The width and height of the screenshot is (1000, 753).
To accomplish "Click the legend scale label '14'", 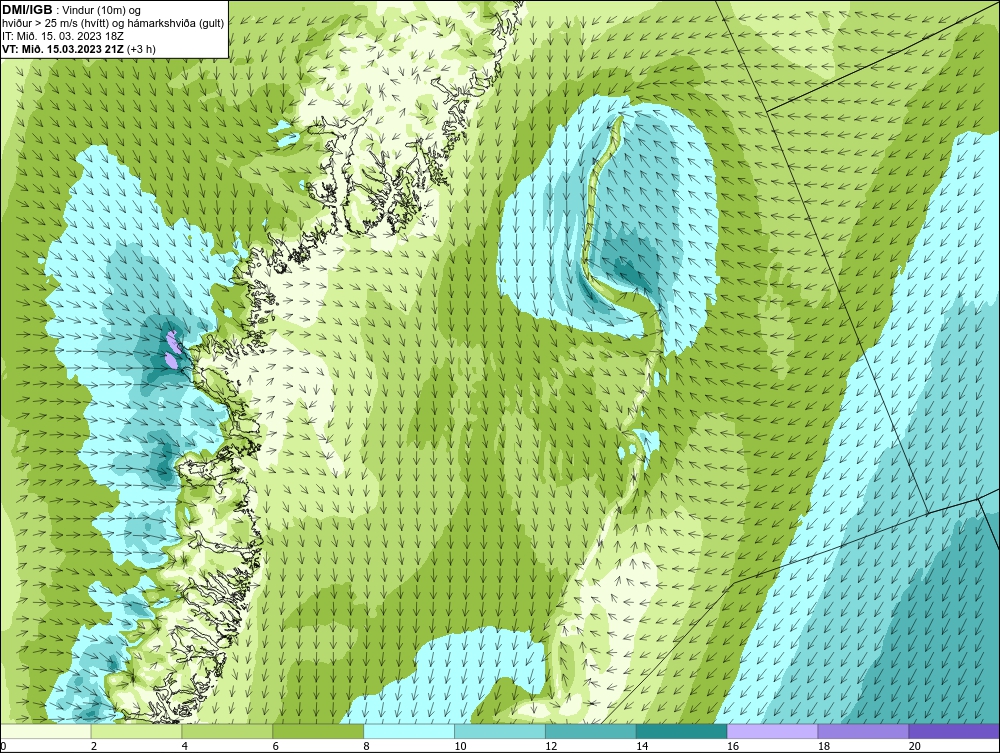I will click(x=642, y=746).
